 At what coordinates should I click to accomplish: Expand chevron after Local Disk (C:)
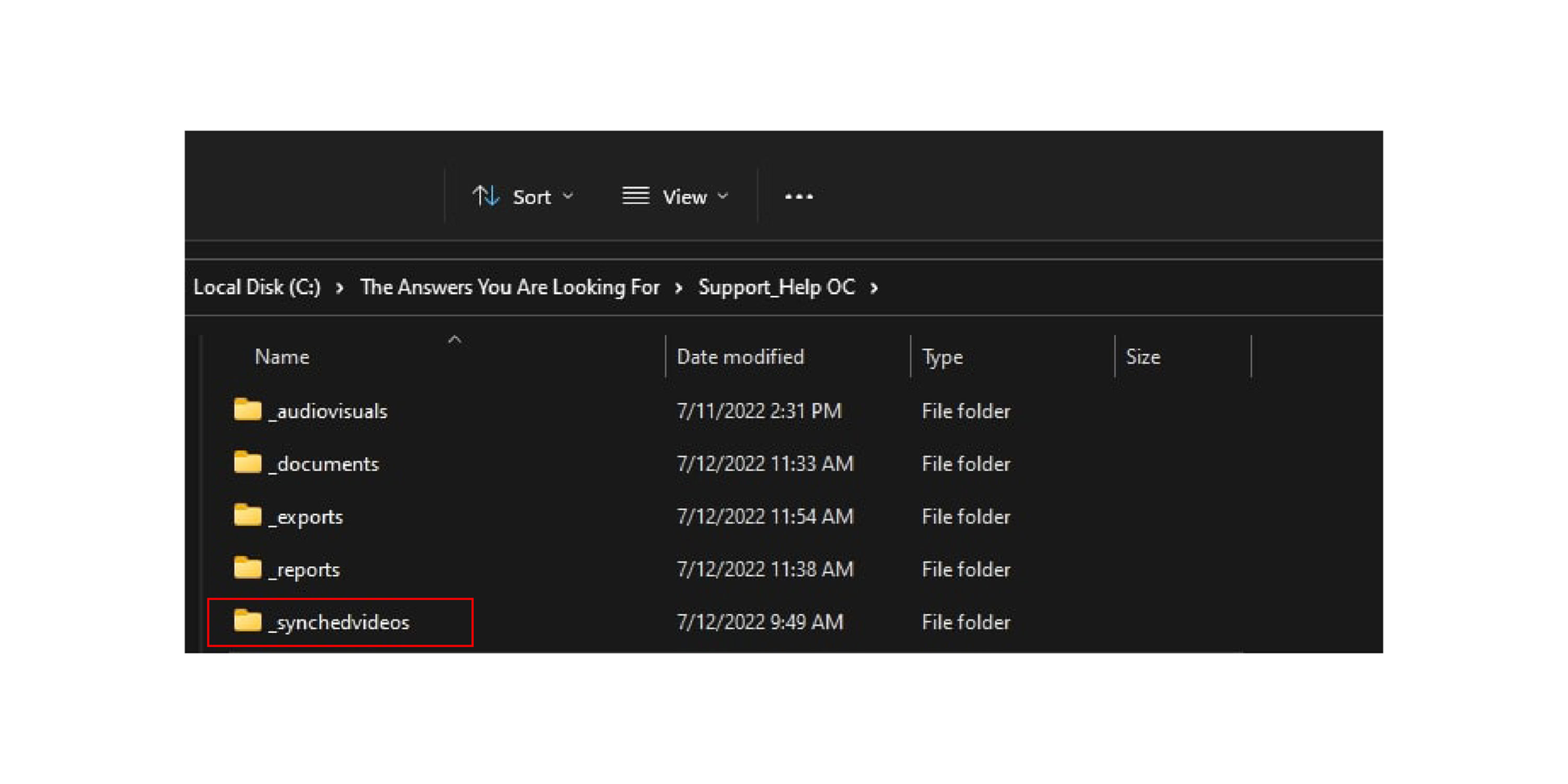(340, 287)
